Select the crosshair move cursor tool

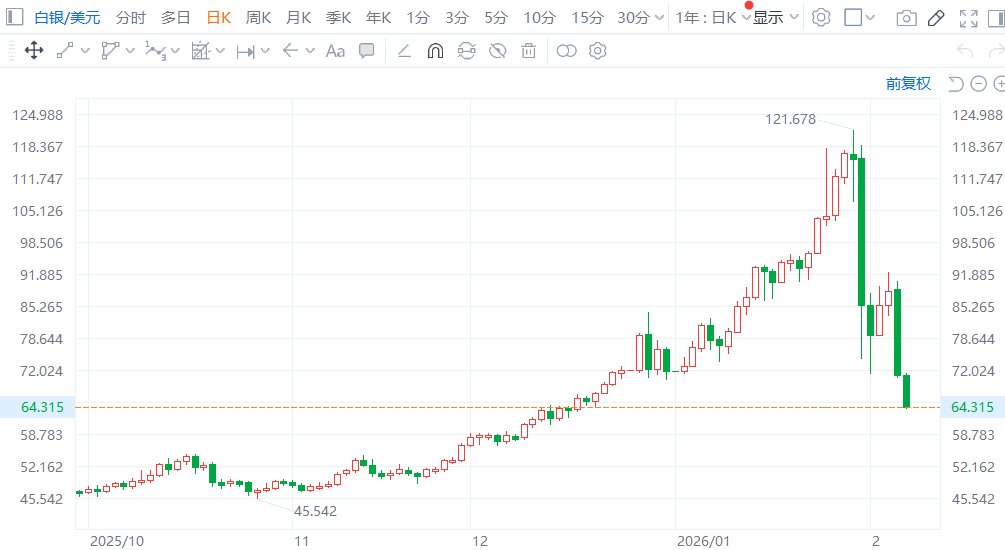(33, 51)
